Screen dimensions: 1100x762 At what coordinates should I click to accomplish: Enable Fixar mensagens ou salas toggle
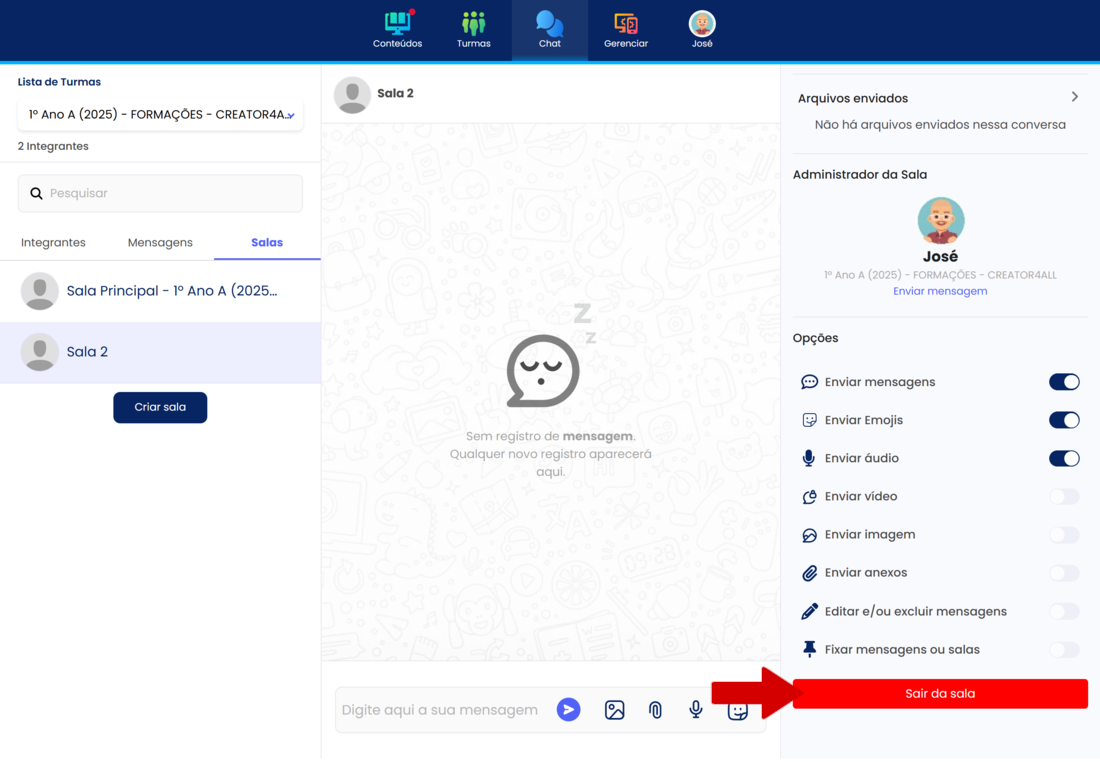1063,650
